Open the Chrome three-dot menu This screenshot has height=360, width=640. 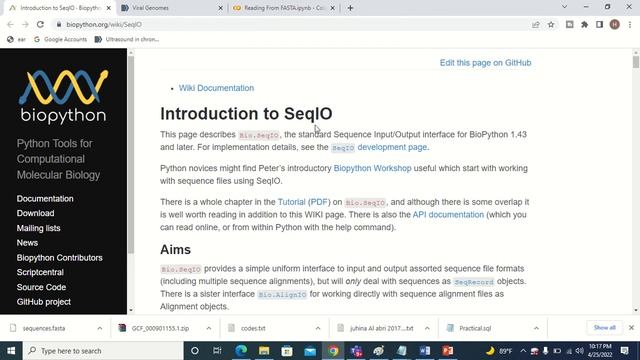pos(630,24)
